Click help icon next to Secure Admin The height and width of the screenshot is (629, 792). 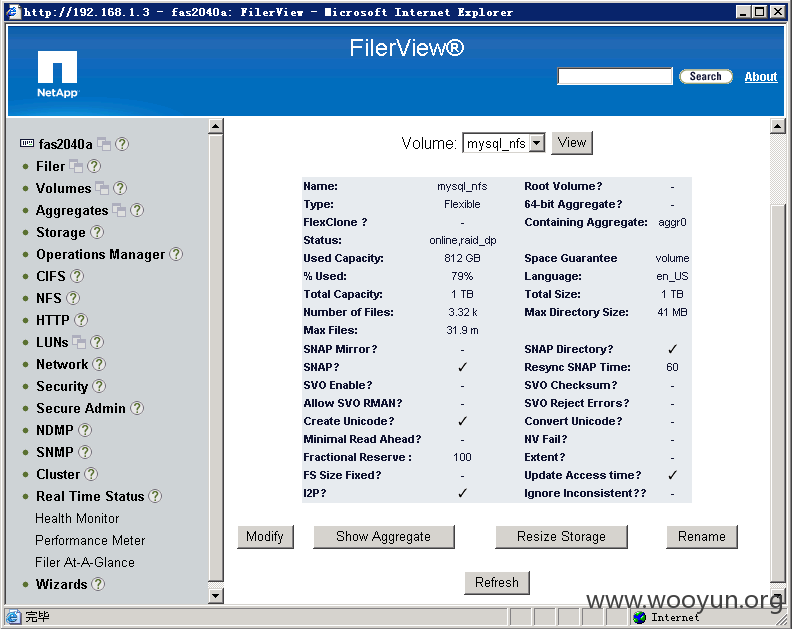tap(137, 408)
